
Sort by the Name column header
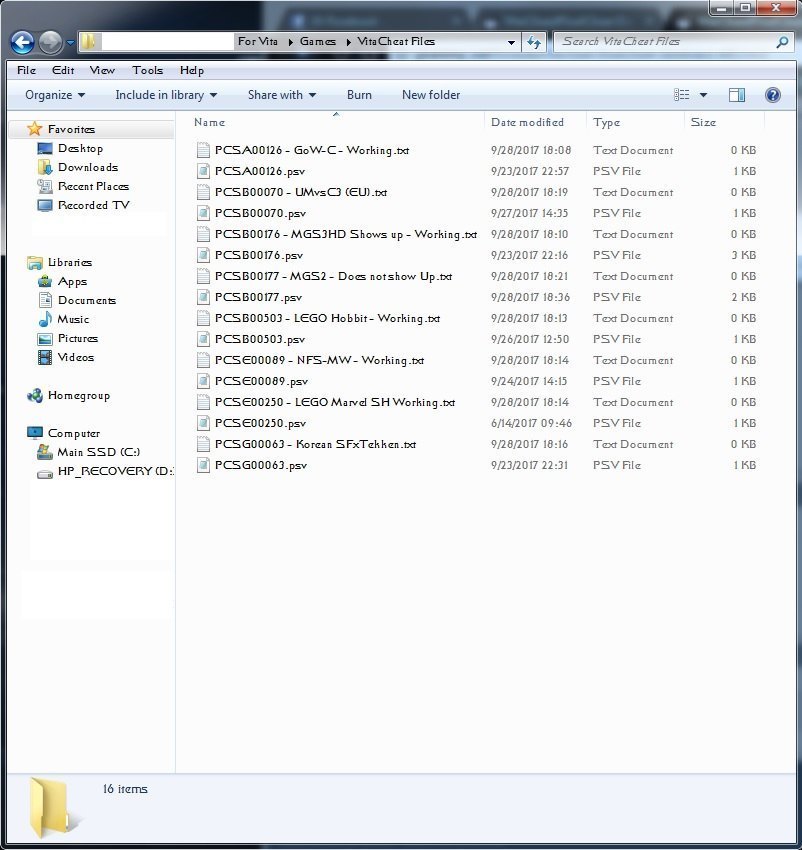(209, 123)
